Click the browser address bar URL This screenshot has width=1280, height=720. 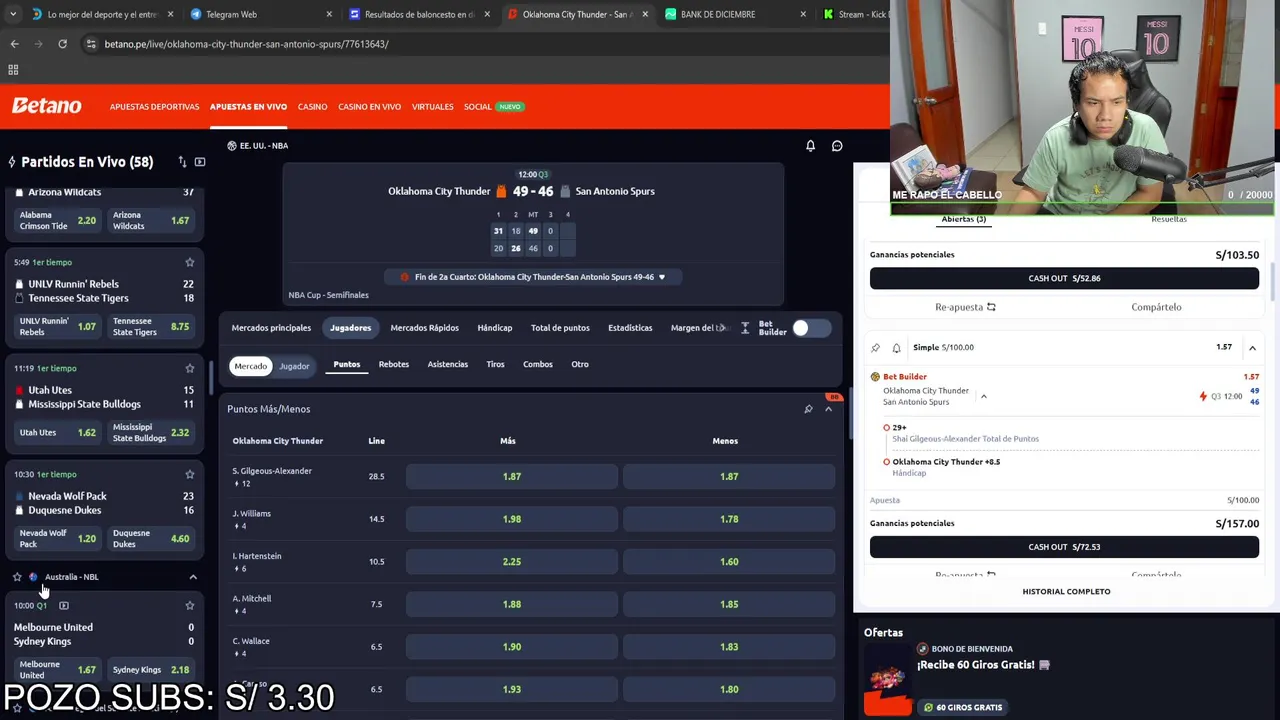point(246,44)
